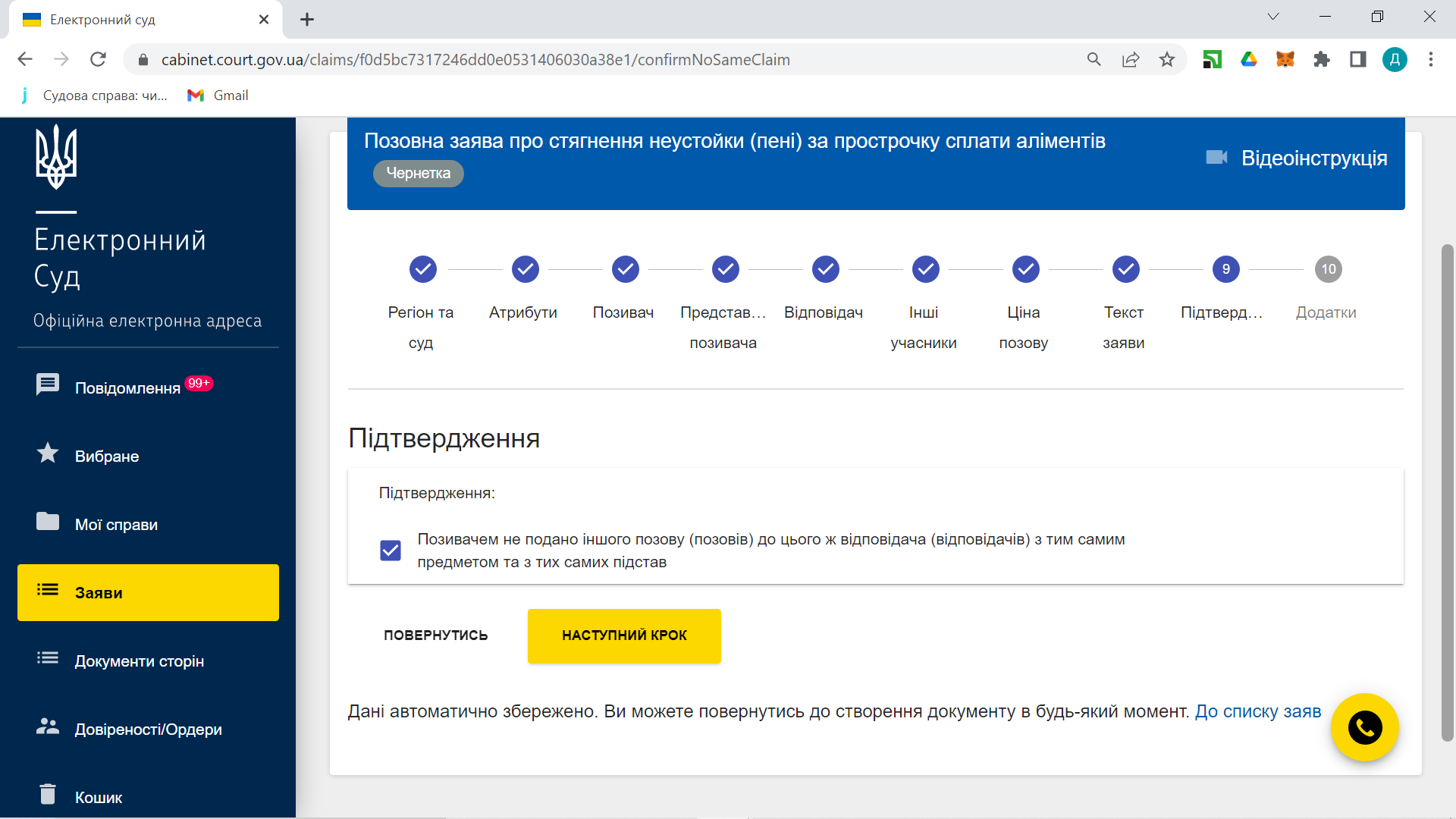Open Документи сторін menu item
The image size is (1456, 819).
139,661
